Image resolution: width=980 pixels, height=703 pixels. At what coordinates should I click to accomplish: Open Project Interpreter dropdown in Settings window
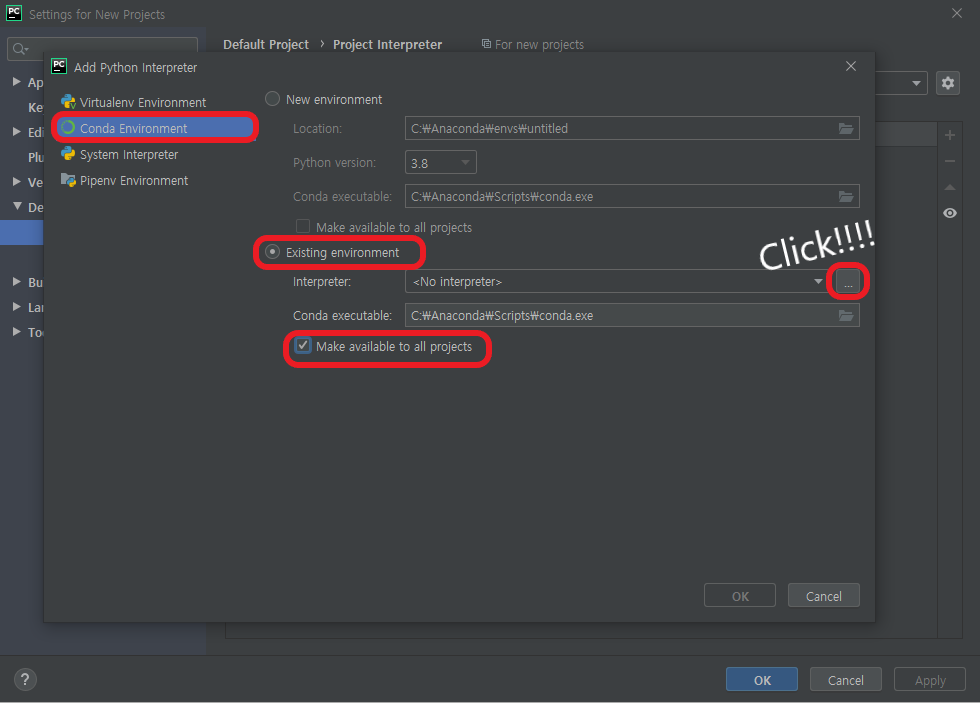(916, 83)
